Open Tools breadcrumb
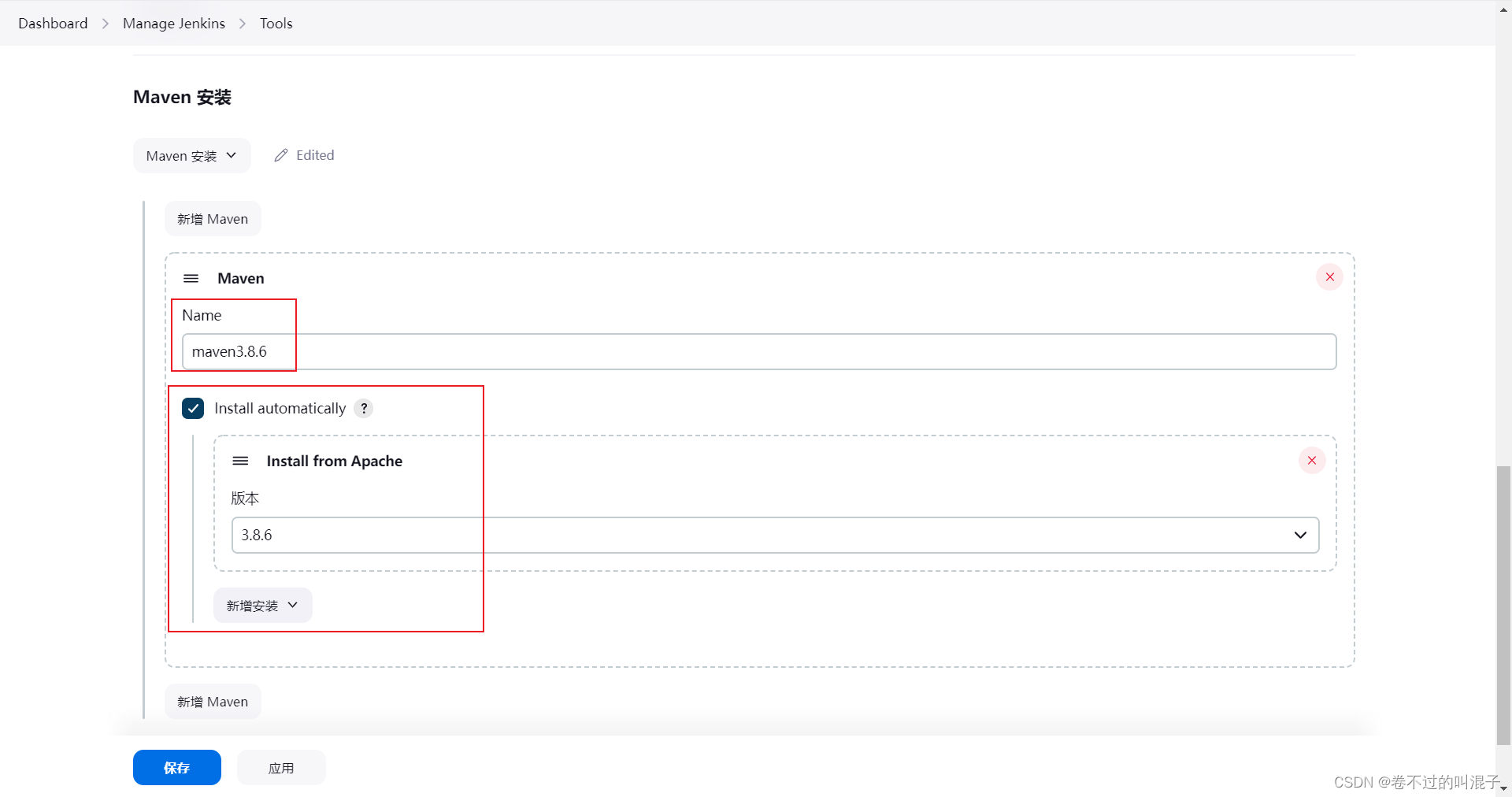The height and width of the screenshot is (797, 1512). coord(276,24)
